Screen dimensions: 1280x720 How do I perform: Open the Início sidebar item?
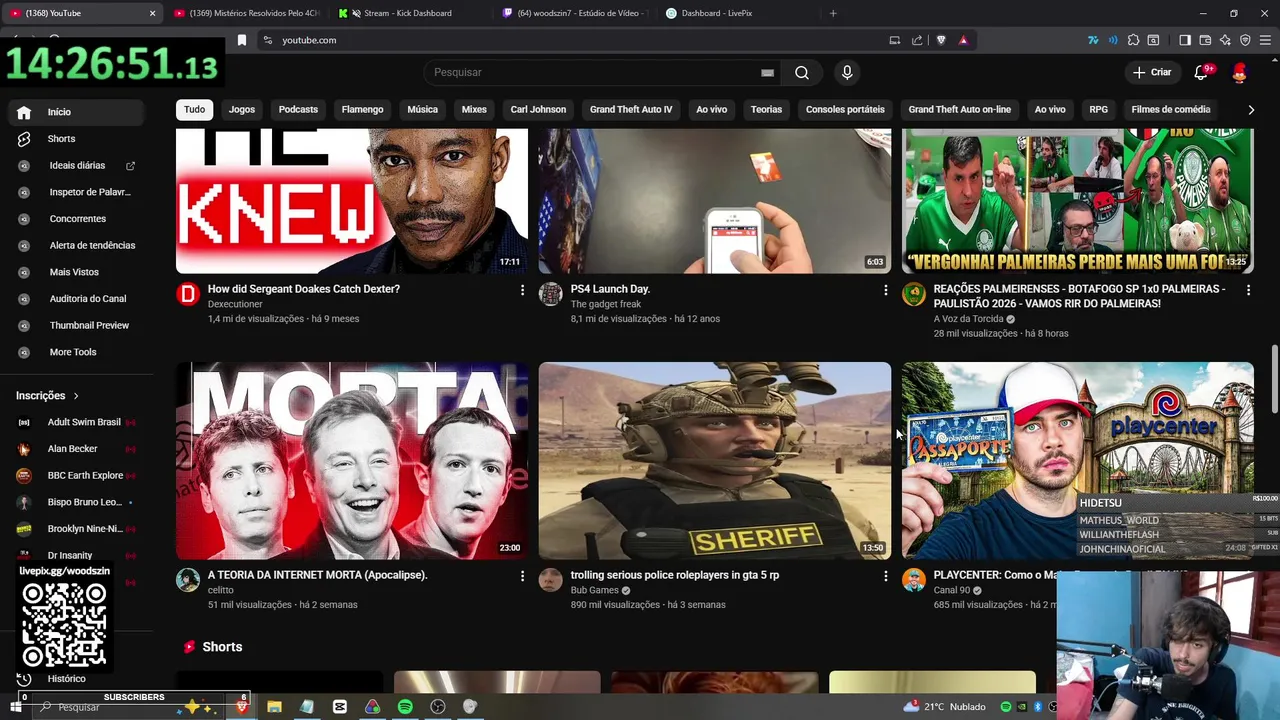pos(78,112)
